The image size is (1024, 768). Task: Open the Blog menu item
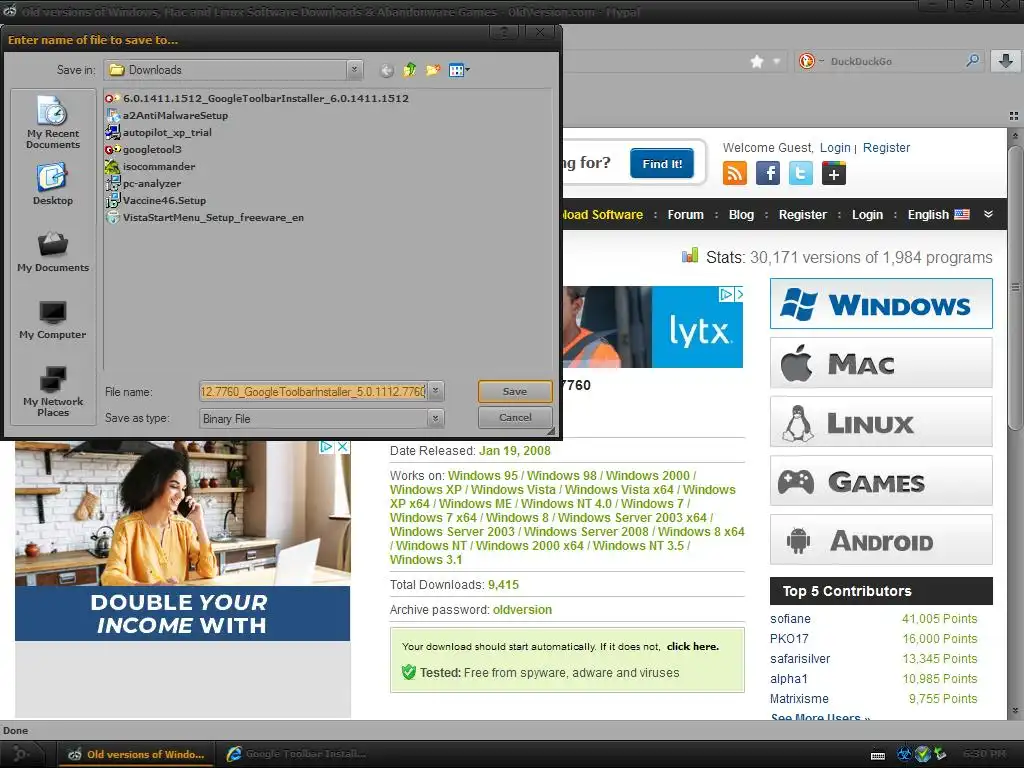(741, 215)
